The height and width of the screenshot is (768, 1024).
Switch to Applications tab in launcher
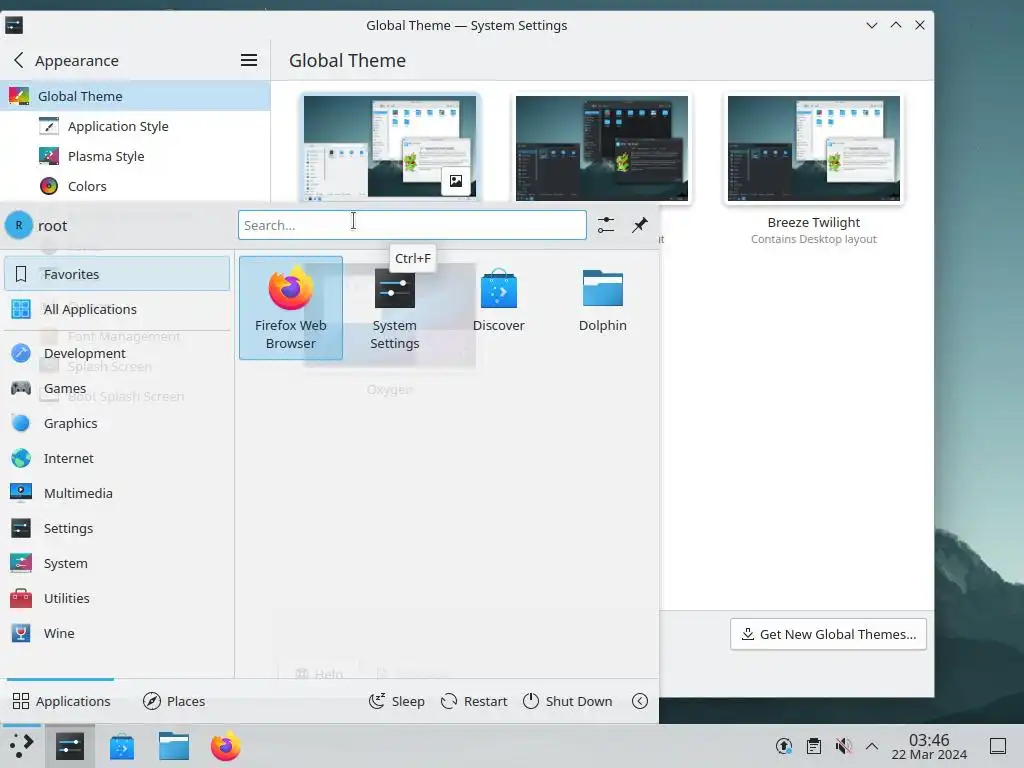pos(61,701)
